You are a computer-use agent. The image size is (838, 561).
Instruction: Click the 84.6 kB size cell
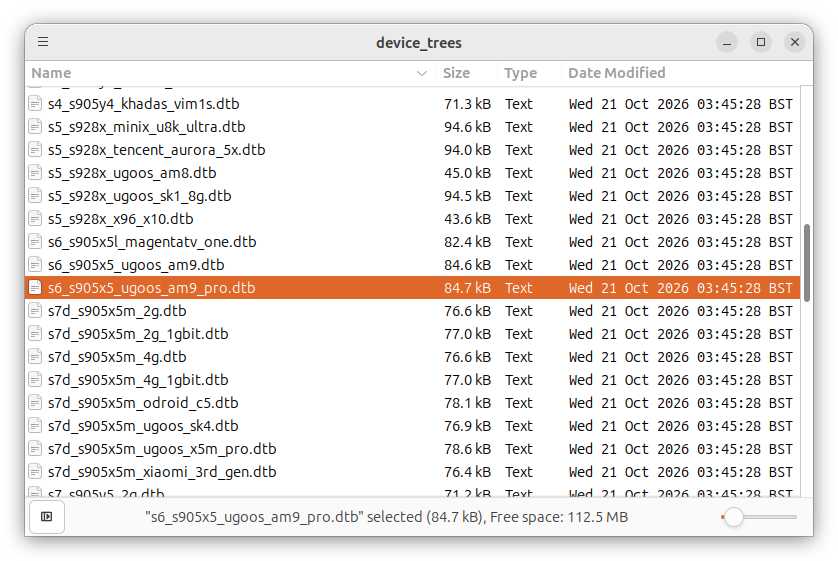click(x=467, y=264)
